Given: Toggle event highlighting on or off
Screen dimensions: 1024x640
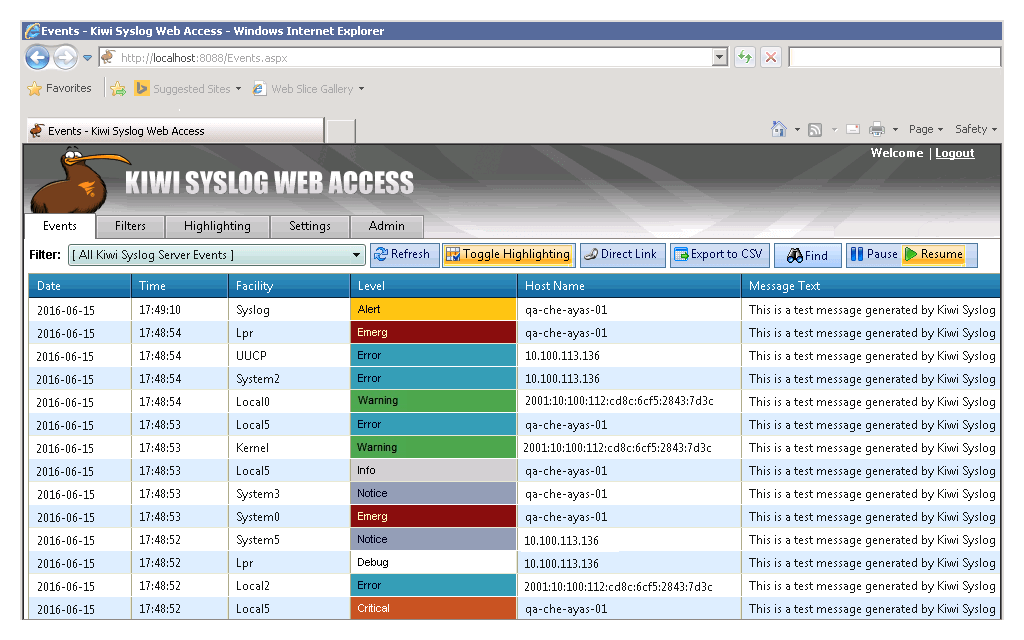Looking at the screenshot, I should (508, 255).
